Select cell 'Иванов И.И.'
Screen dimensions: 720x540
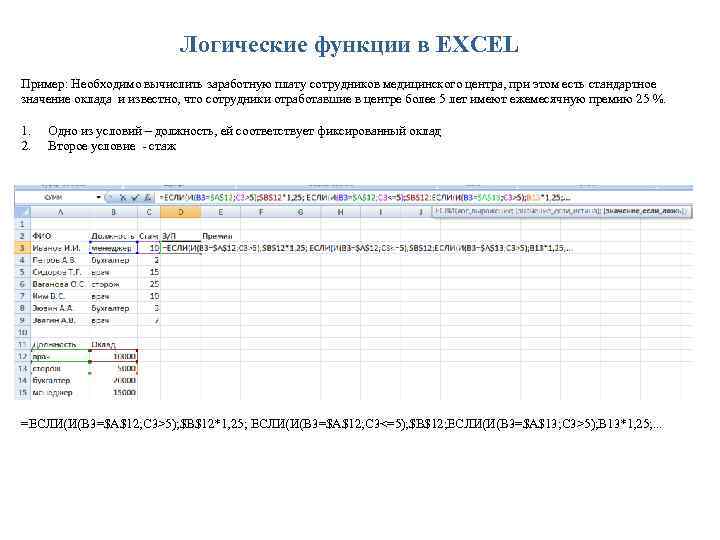click(60, 248)
